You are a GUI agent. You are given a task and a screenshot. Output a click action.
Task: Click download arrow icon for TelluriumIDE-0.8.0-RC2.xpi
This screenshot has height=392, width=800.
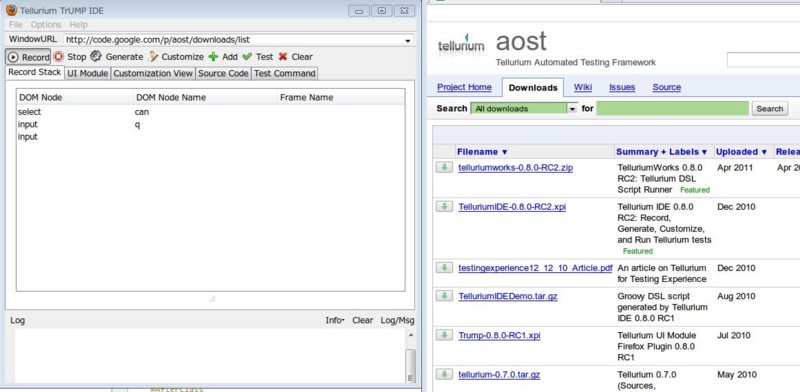444,206
